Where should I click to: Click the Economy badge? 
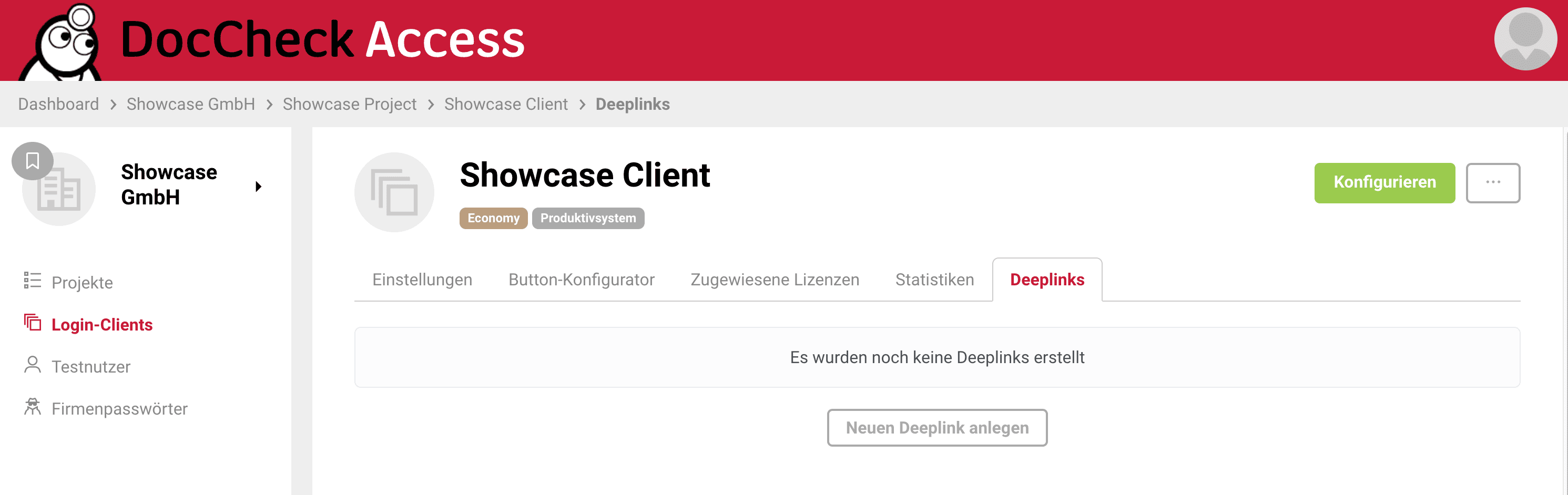tap(493, 218)
